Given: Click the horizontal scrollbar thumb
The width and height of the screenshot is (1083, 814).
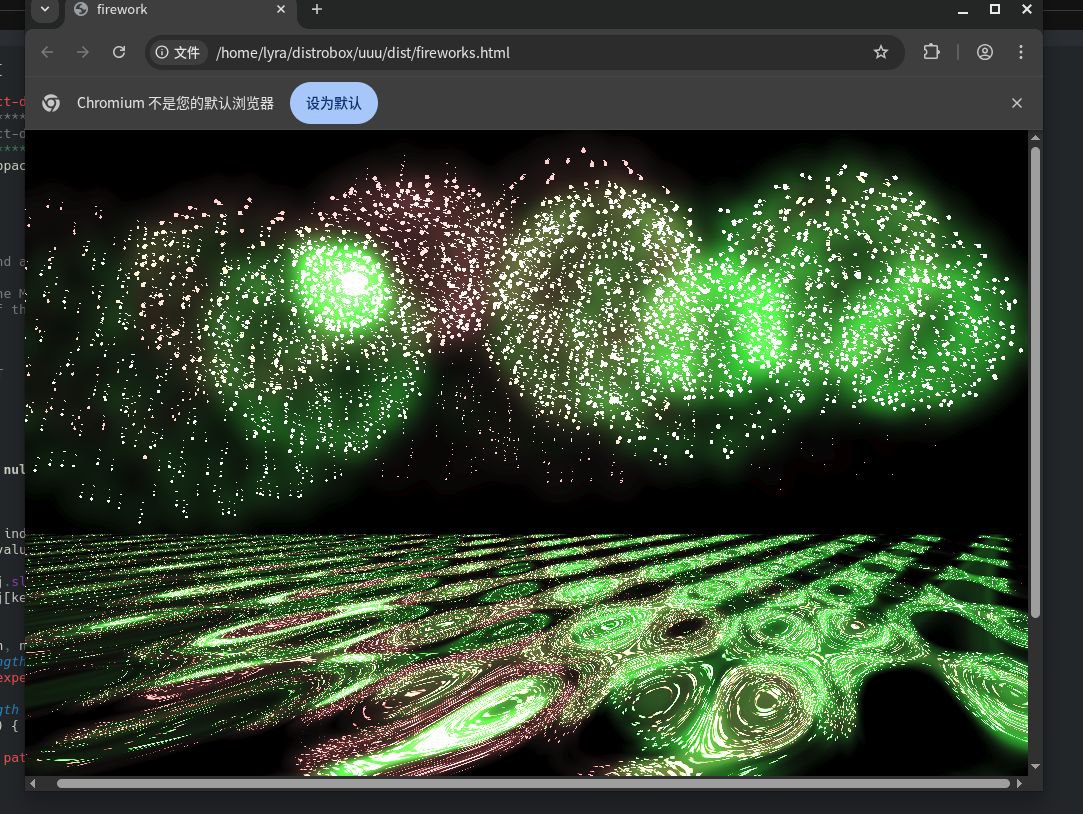Looking at the screenshot, I should pos(532,783).
